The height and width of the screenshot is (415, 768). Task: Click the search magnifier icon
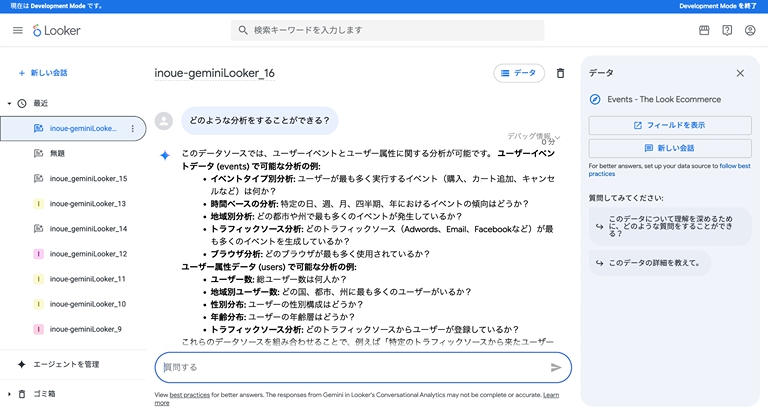tap(243, 30)
